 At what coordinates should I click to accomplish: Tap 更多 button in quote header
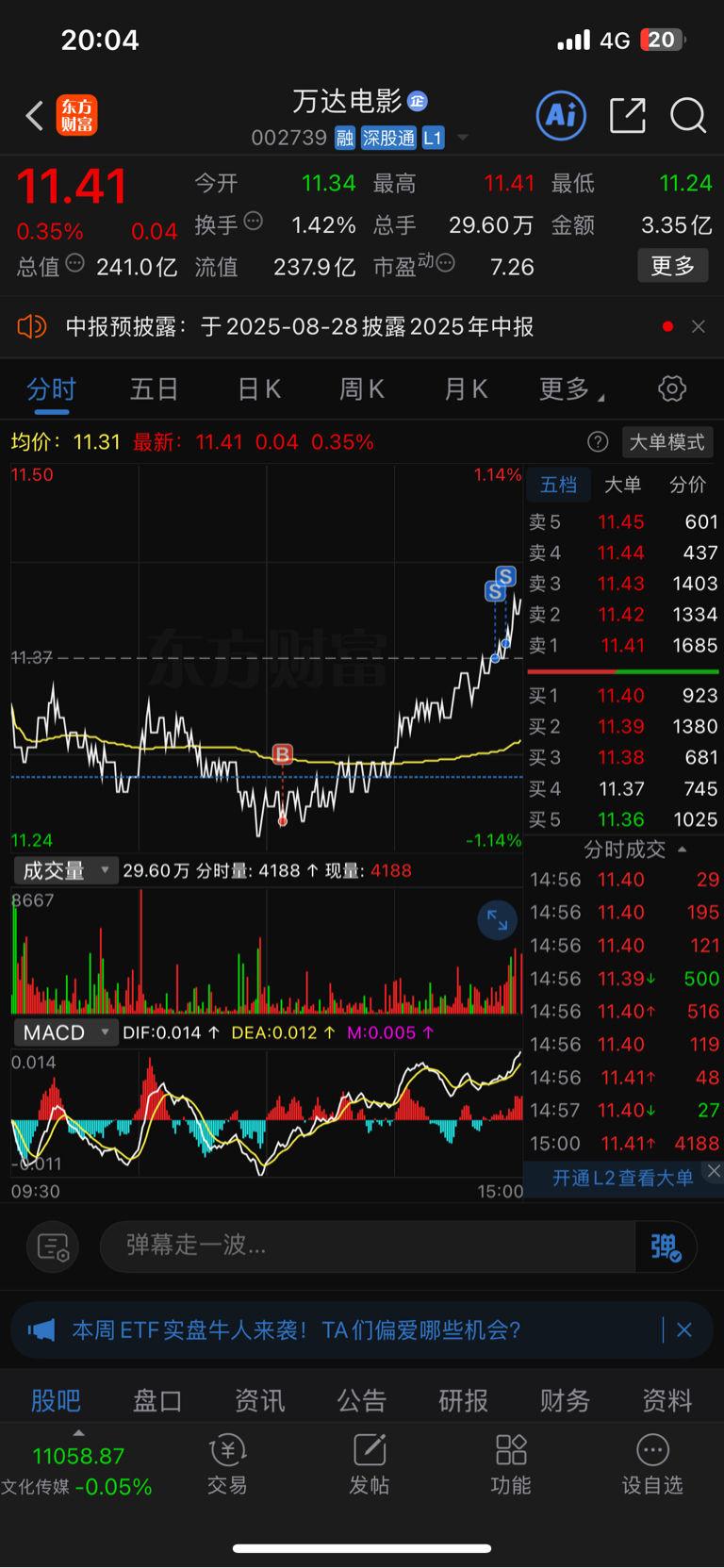[x=673, y=266]
